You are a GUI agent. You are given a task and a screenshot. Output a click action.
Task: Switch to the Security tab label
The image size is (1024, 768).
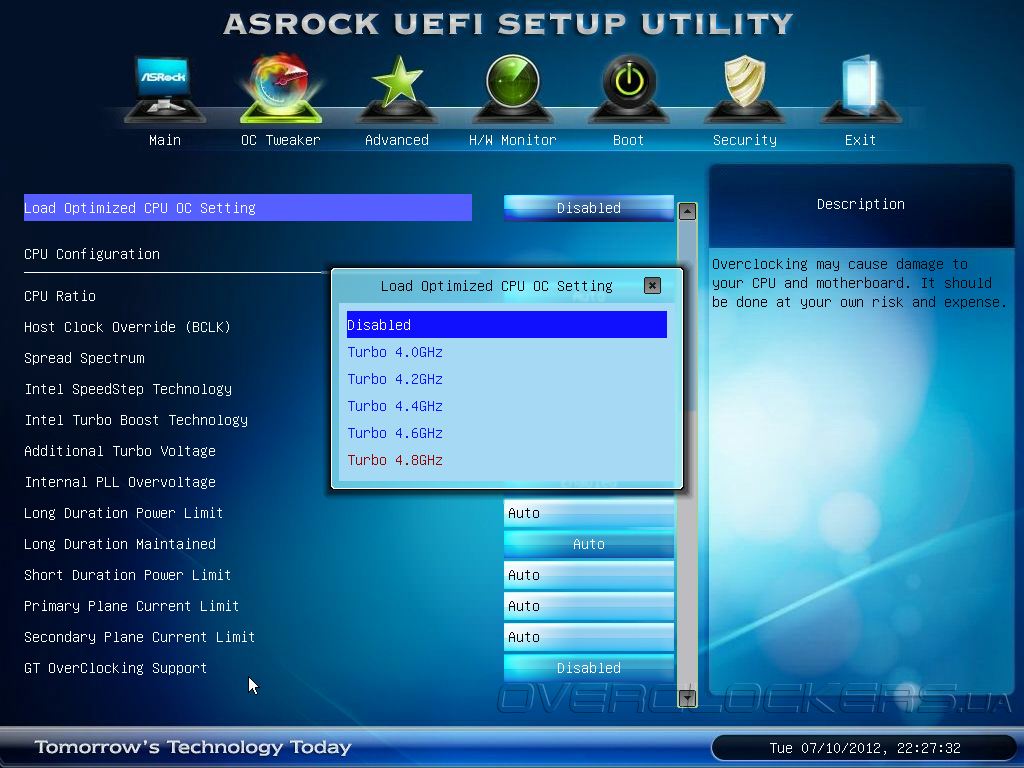coord(744,140)
